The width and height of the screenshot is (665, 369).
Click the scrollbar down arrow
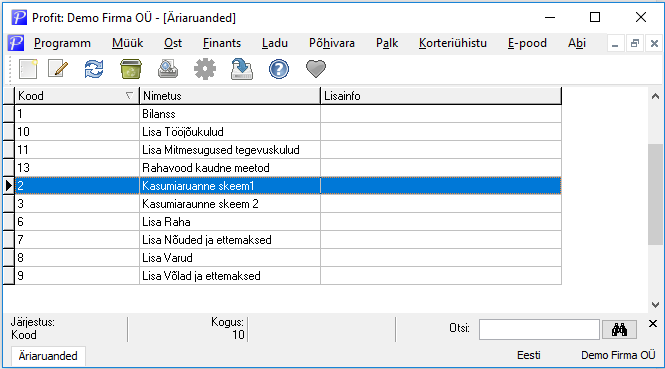pyautogui.click(x=655, y=305)
